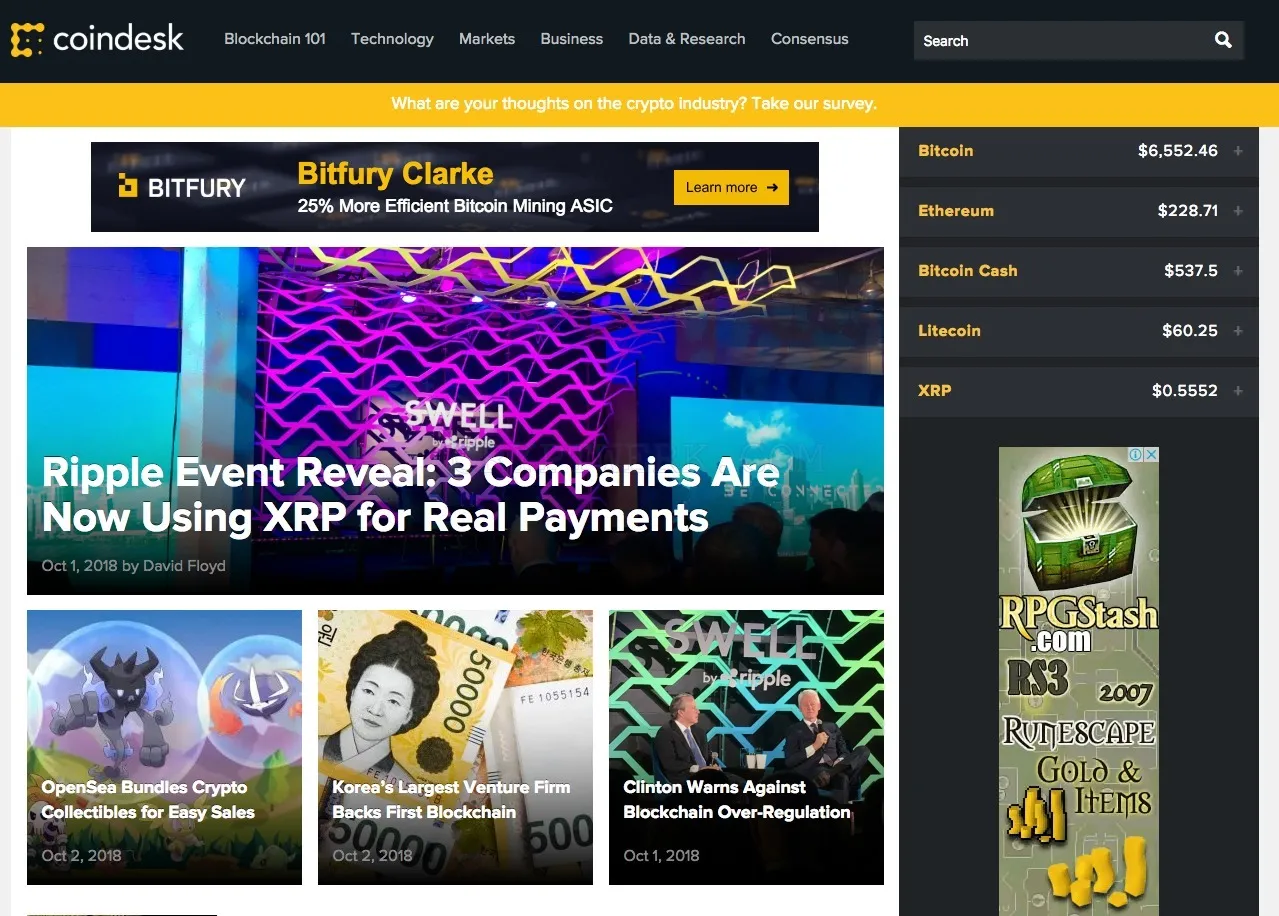Expand the Bitcoin Cash price row
Screen dimensions: 1279x916
click(x=1238, y=271)
